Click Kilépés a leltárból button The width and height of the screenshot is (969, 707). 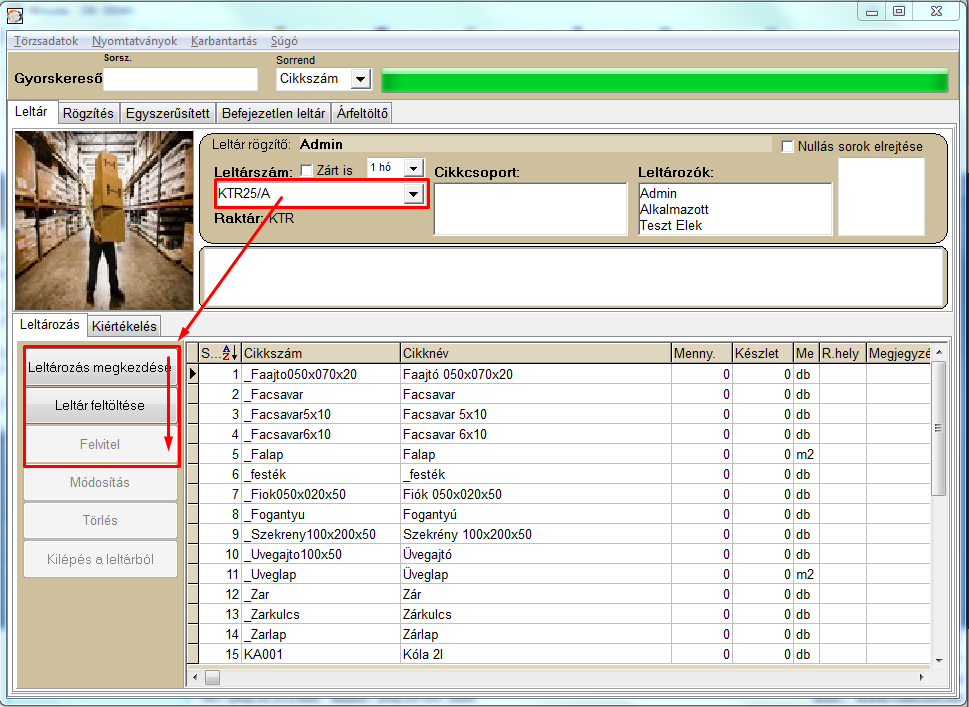coord(100,559)
